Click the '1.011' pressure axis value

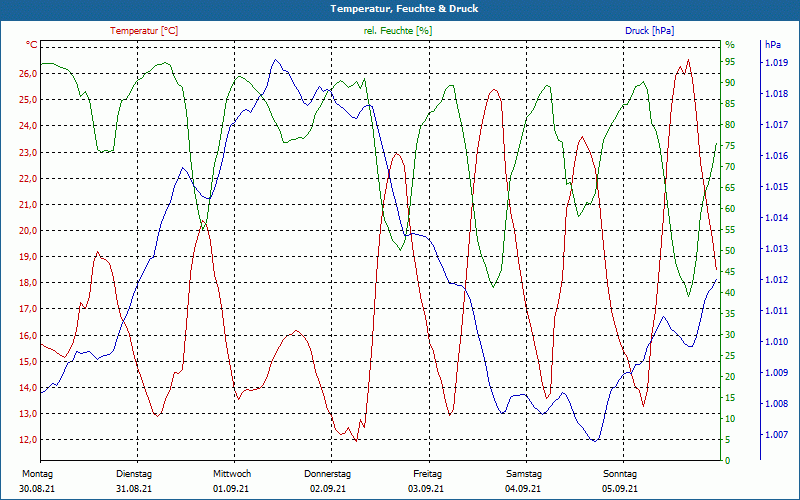pyautogui.click(x=776, y=311)
